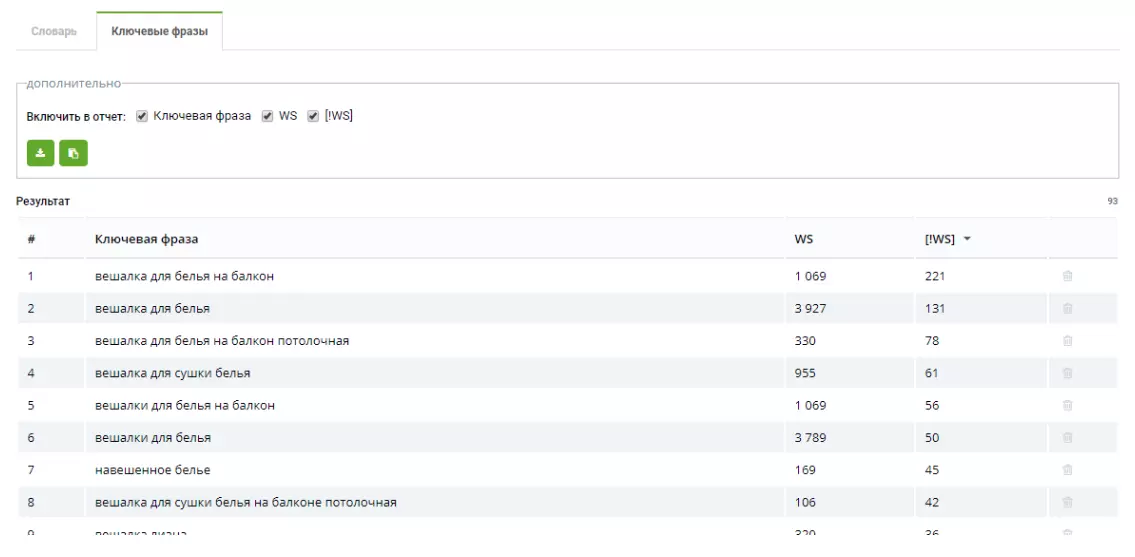Delete the "навешенное белье" row
1135x557 pixels.
point(1067,470)
